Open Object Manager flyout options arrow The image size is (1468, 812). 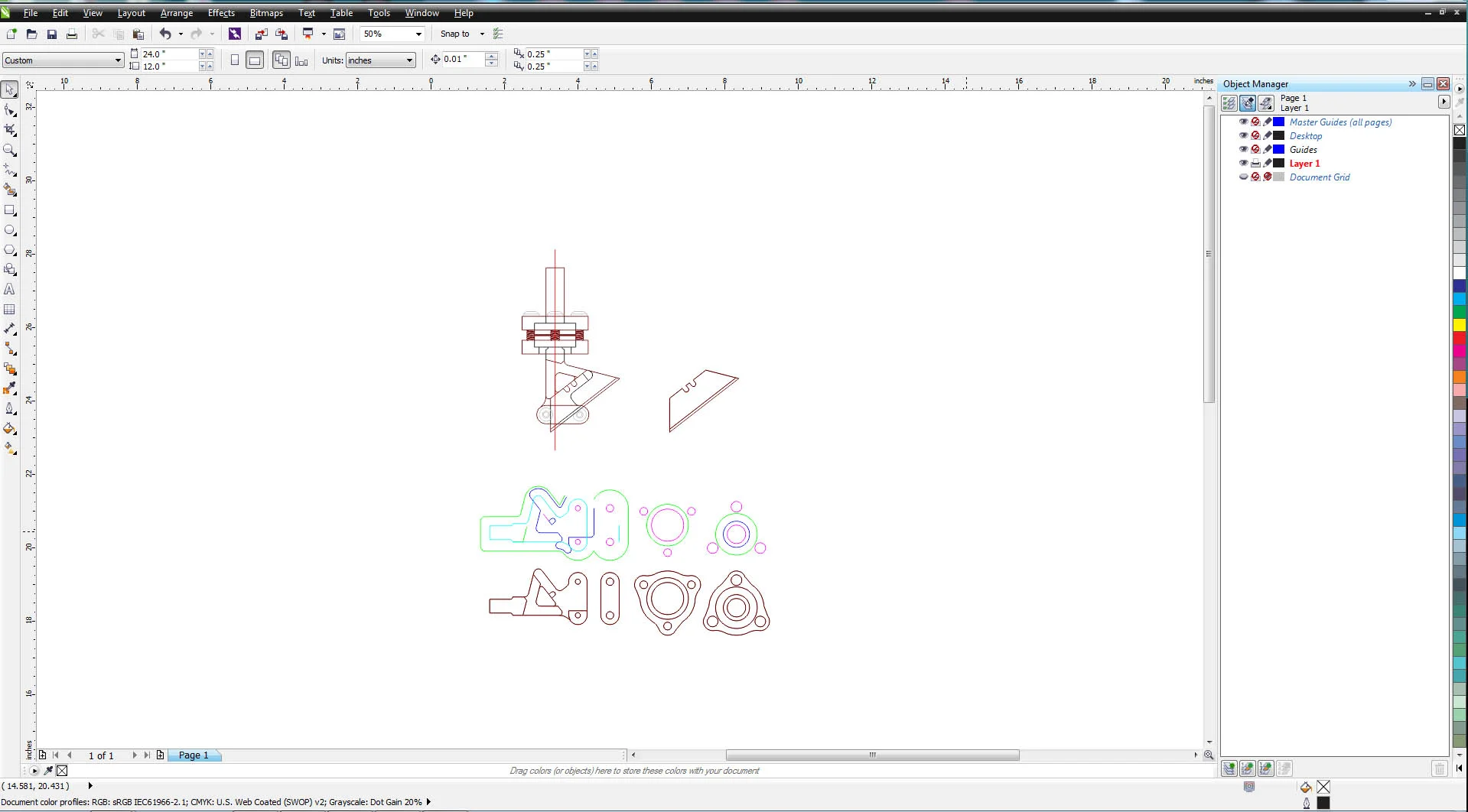(x=1444, y=101)
